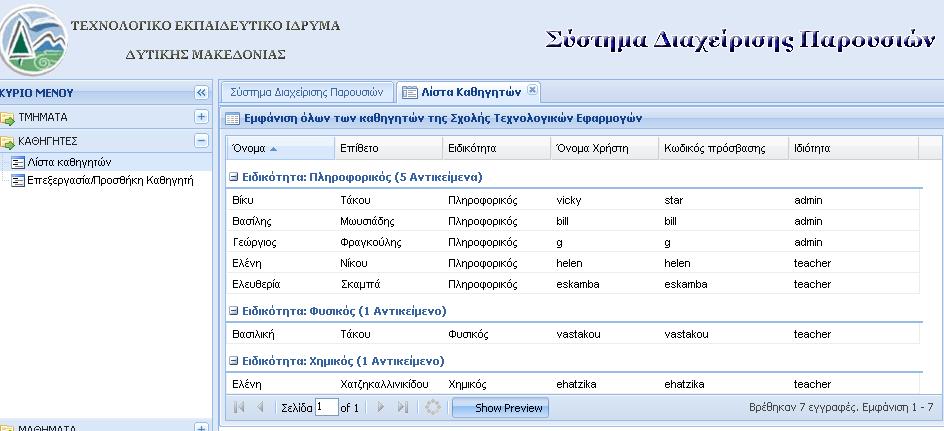
Task: Collapse the main menu sidebar panel
Action: (201, 93)
